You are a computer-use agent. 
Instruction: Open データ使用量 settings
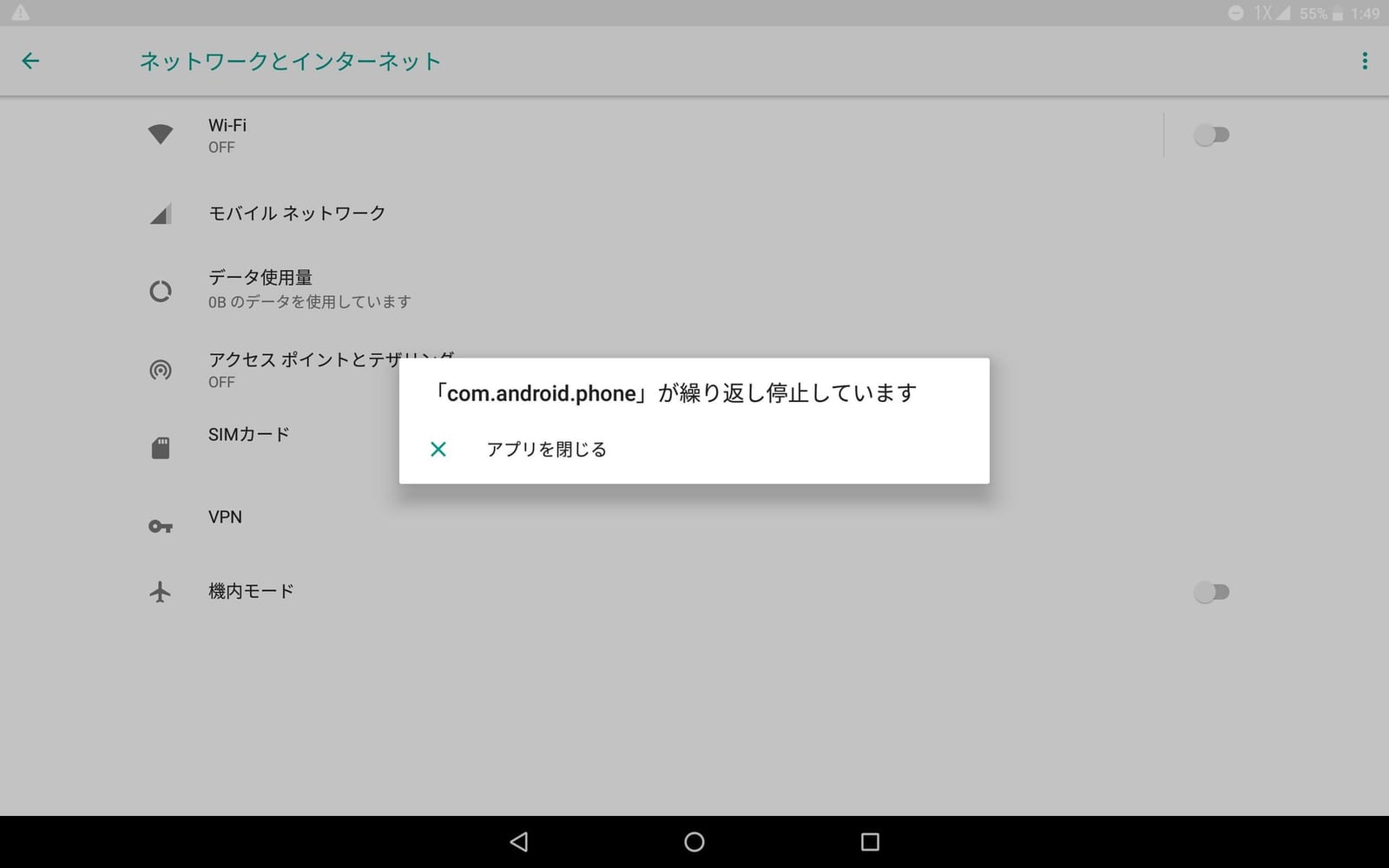[x=260, y=278]
